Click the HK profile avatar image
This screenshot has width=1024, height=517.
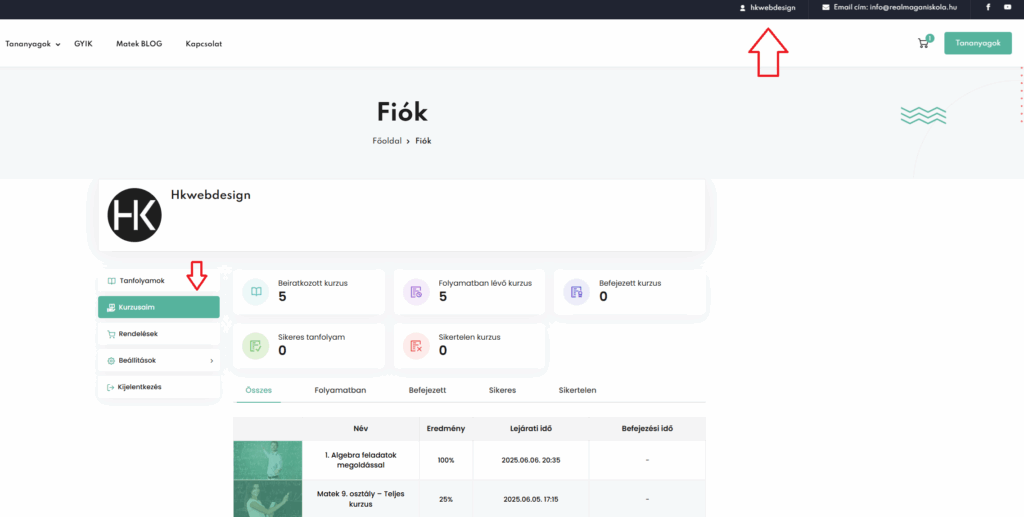pyautogui.click(x=134, y=214)
